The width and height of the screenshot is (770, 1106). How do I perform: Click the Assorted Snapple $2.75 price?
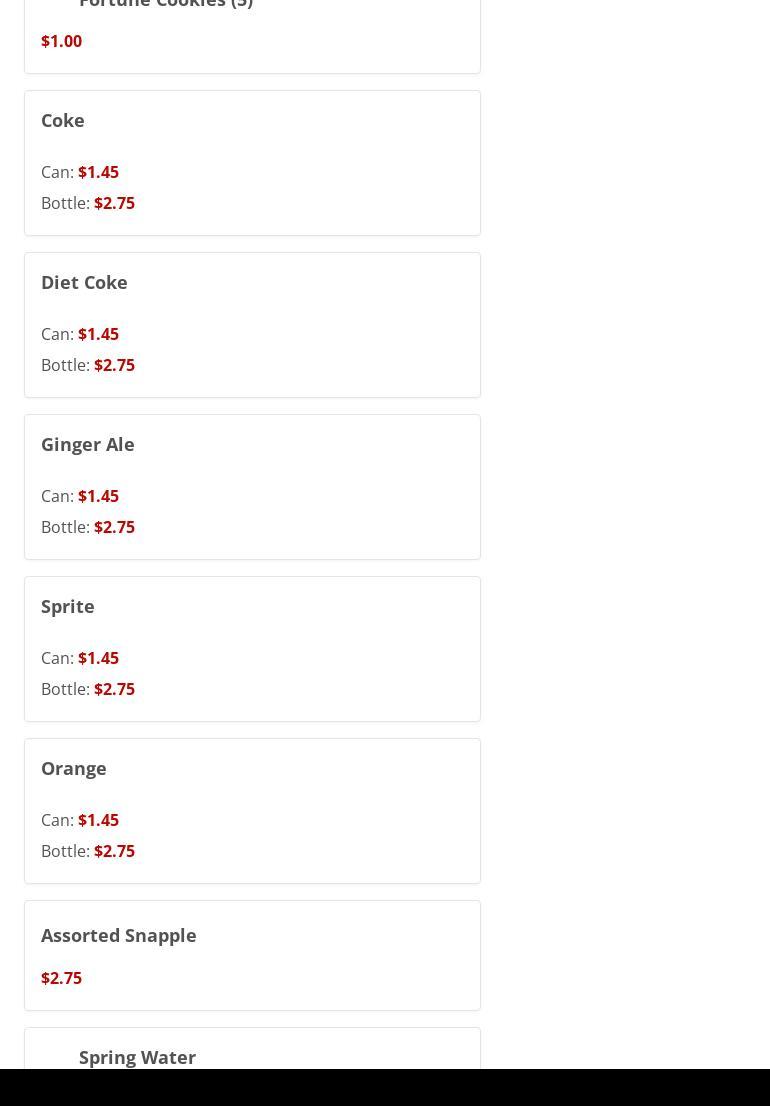(61, 978)
